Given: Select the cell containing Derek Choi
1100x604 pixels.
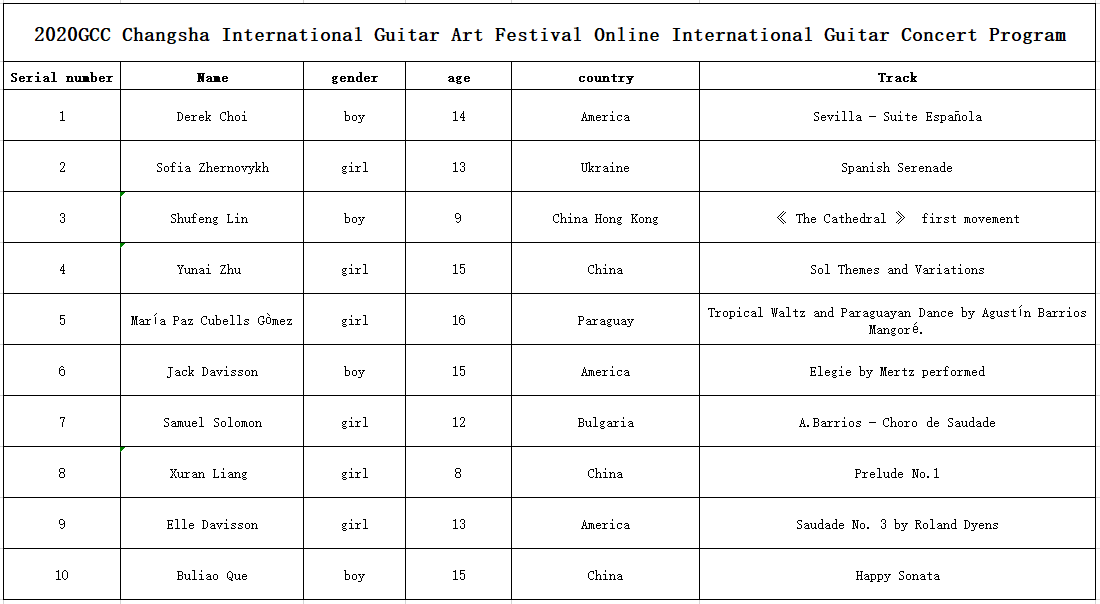Looking at the screenshot, I should tap(212, 116).
